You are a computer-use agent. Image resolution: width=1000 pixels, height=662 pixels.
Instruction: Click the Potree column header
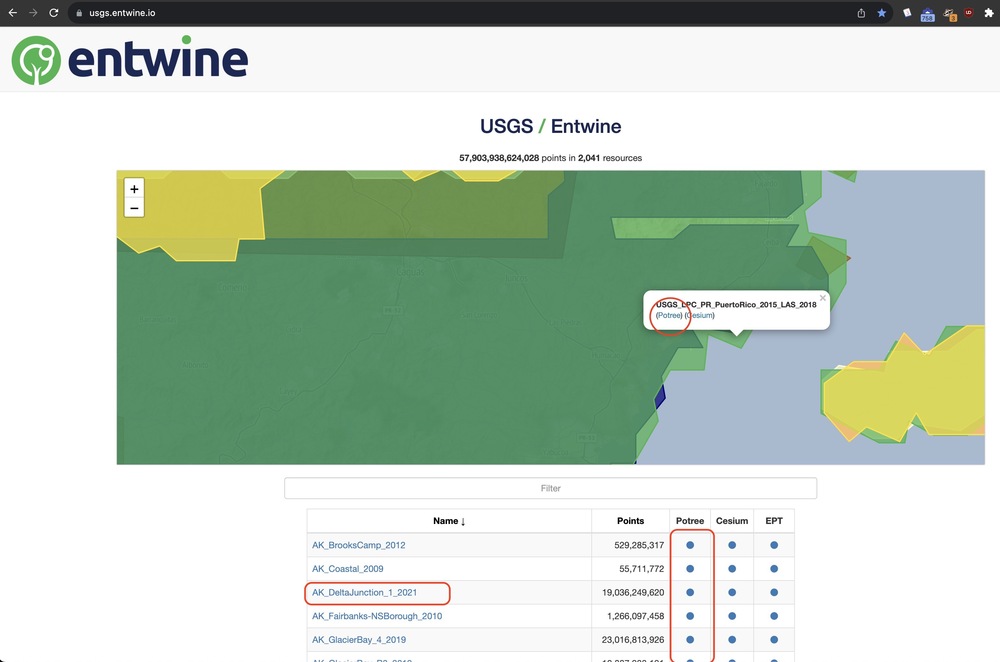click(x=690, y=521)
